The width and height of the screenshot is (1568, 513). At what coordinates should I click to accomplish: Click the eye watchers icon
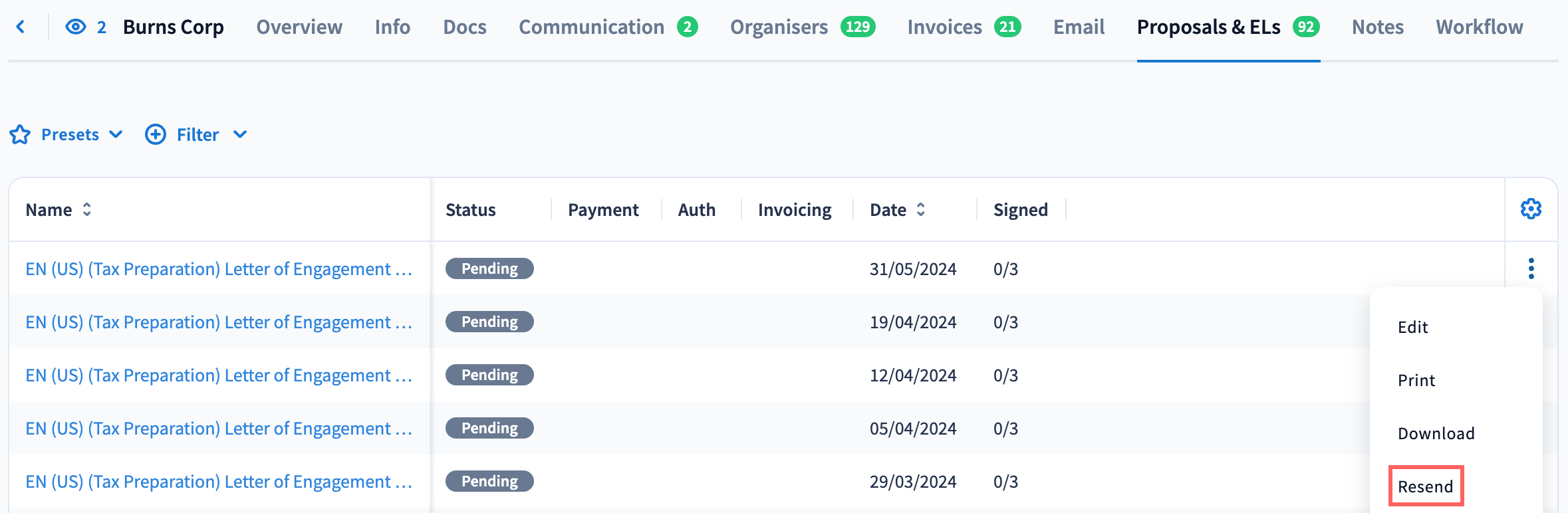(76, 27)
